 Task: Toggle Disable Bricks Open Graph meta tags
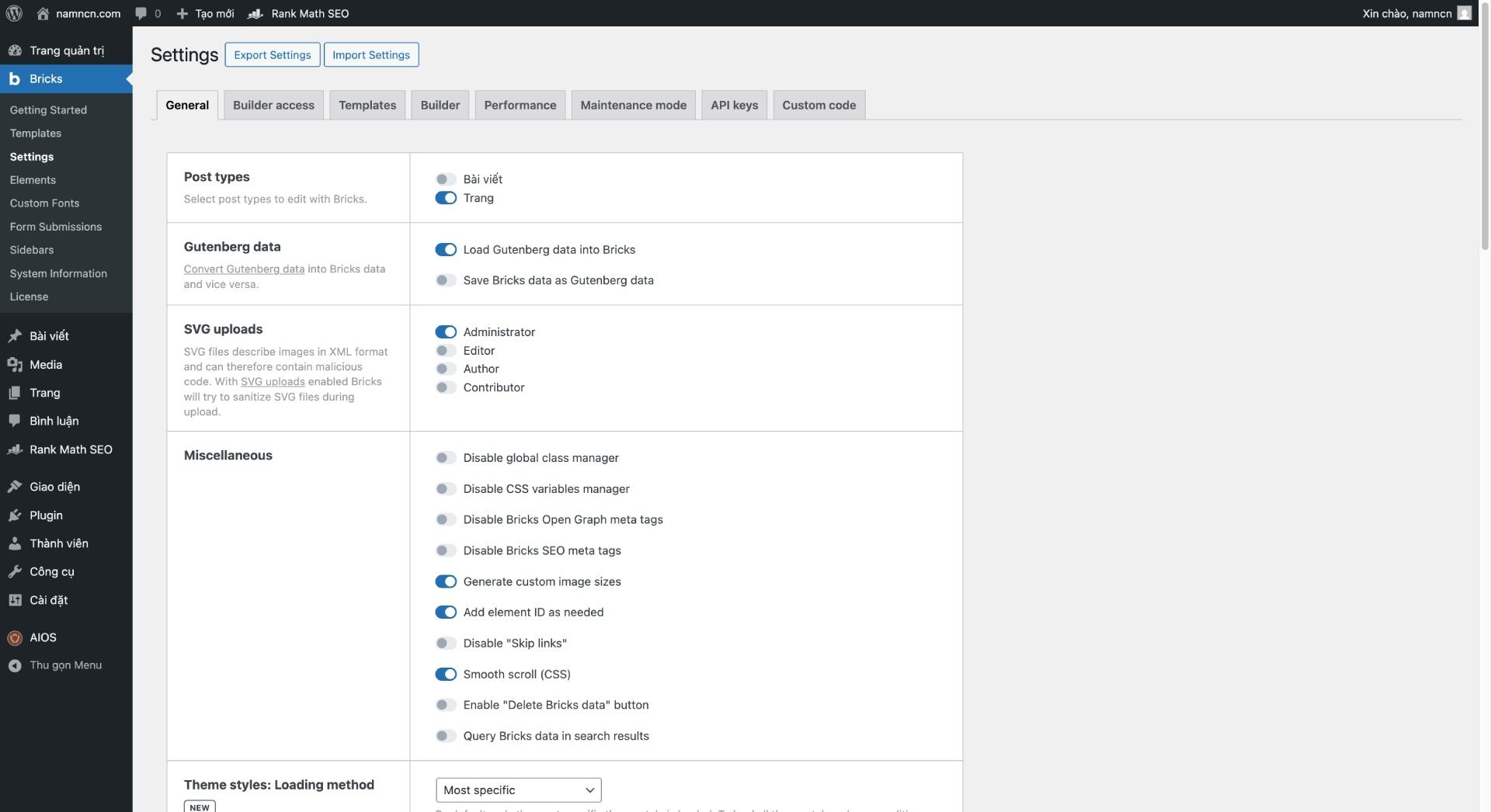[x=446, y=519]
